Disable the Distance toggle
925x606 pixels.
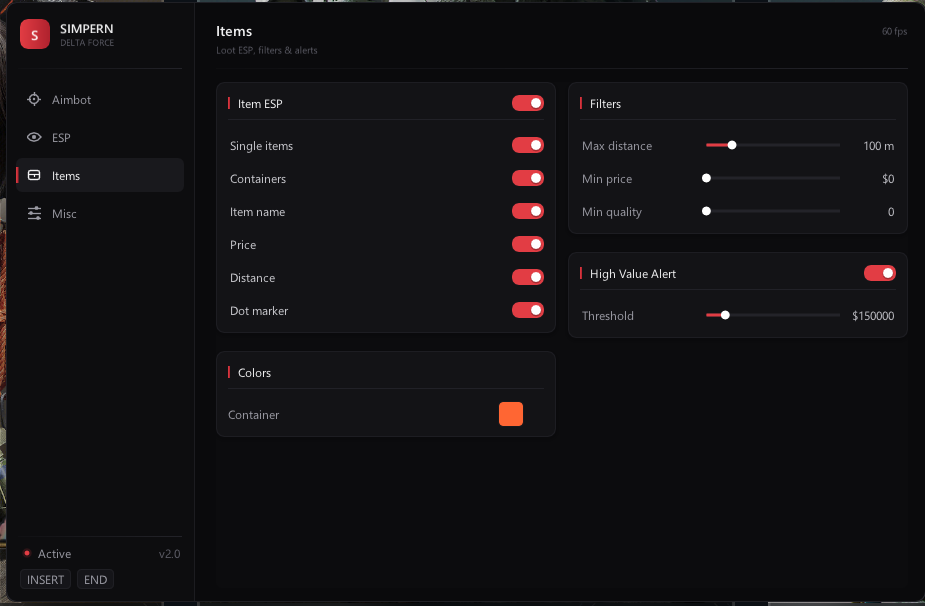pos(527,277)
